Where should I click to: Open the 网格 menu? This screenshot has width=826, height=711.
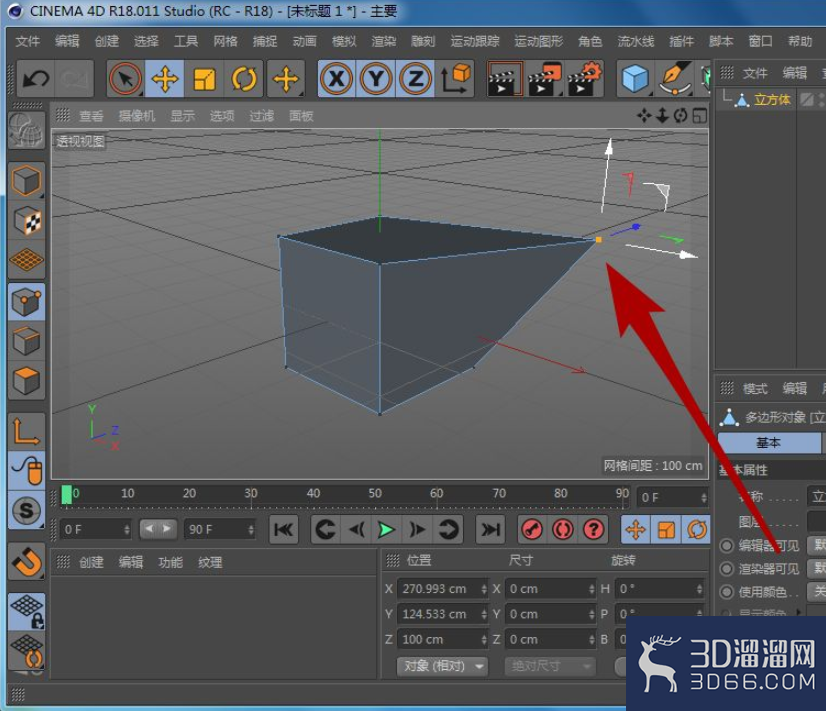225,41
